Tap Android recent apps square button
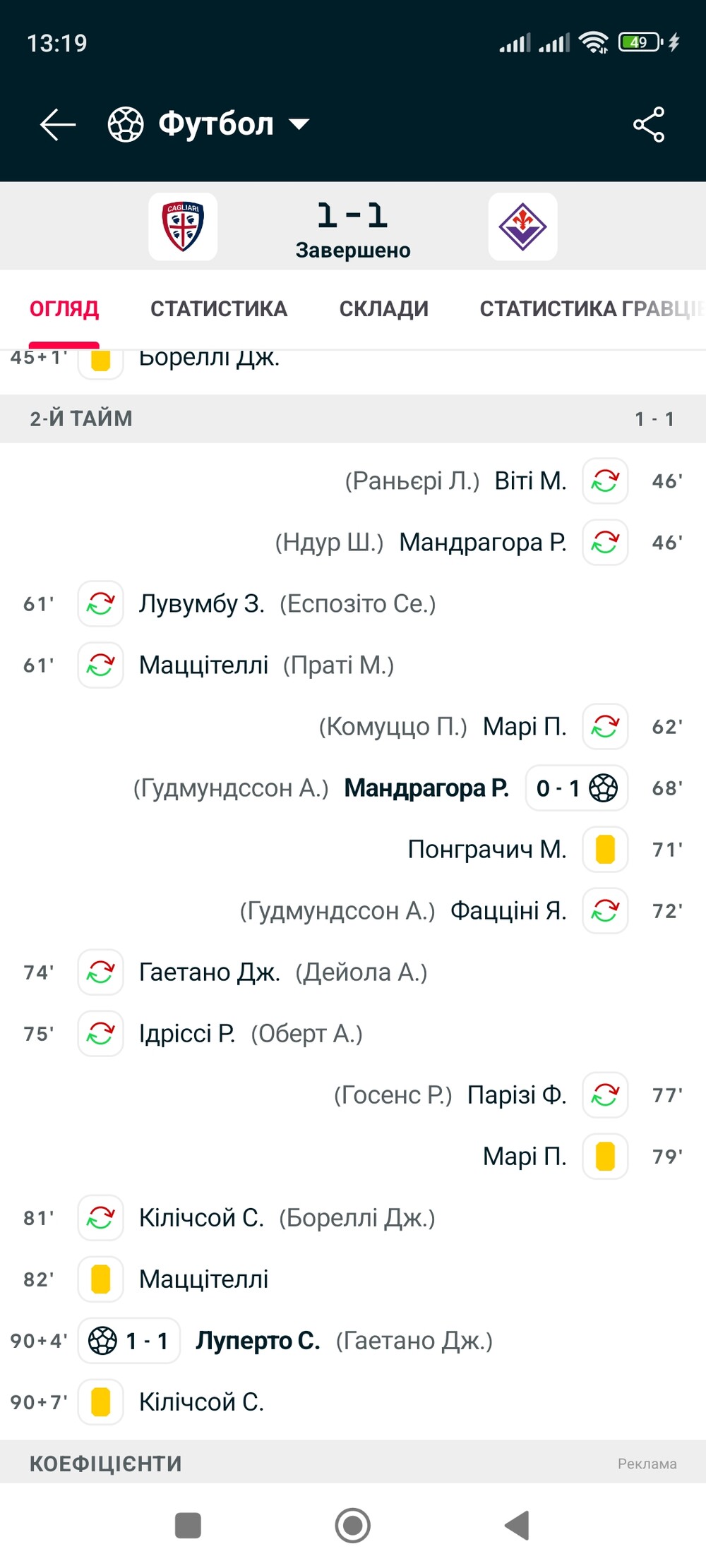This screenshot has height=1568, width=706. click(x=188, y=1525)
